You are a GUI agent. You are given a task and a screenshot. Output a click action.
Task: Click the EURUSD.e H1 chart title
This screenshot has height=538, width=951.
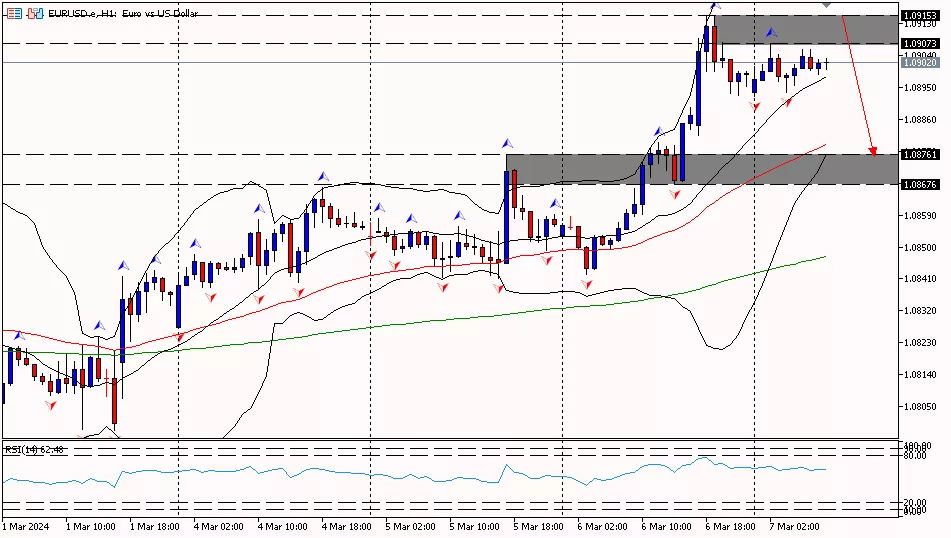(x=123, y=13)
